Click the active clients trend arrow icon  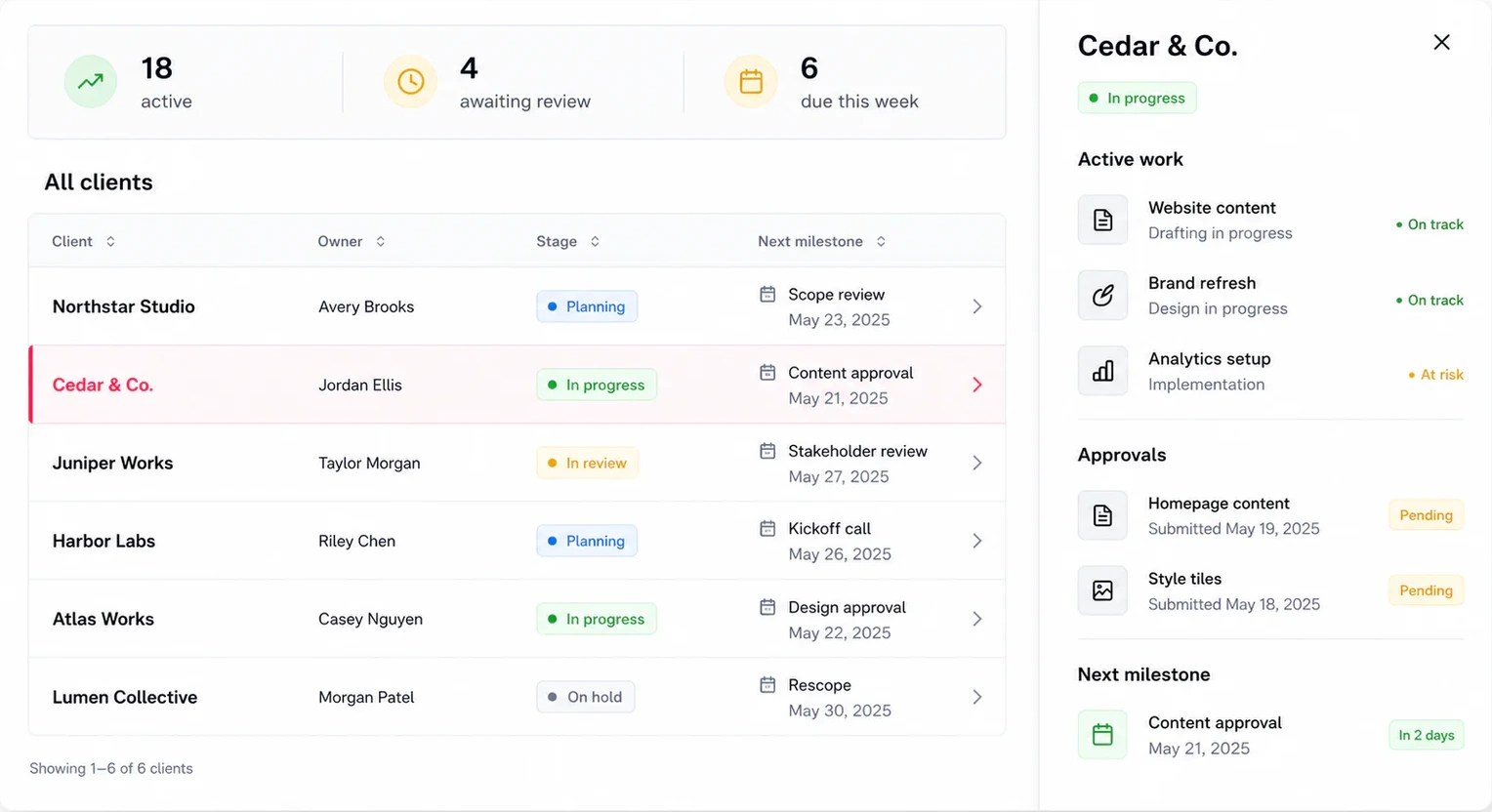pyautogui.click(x=91, y=82)
